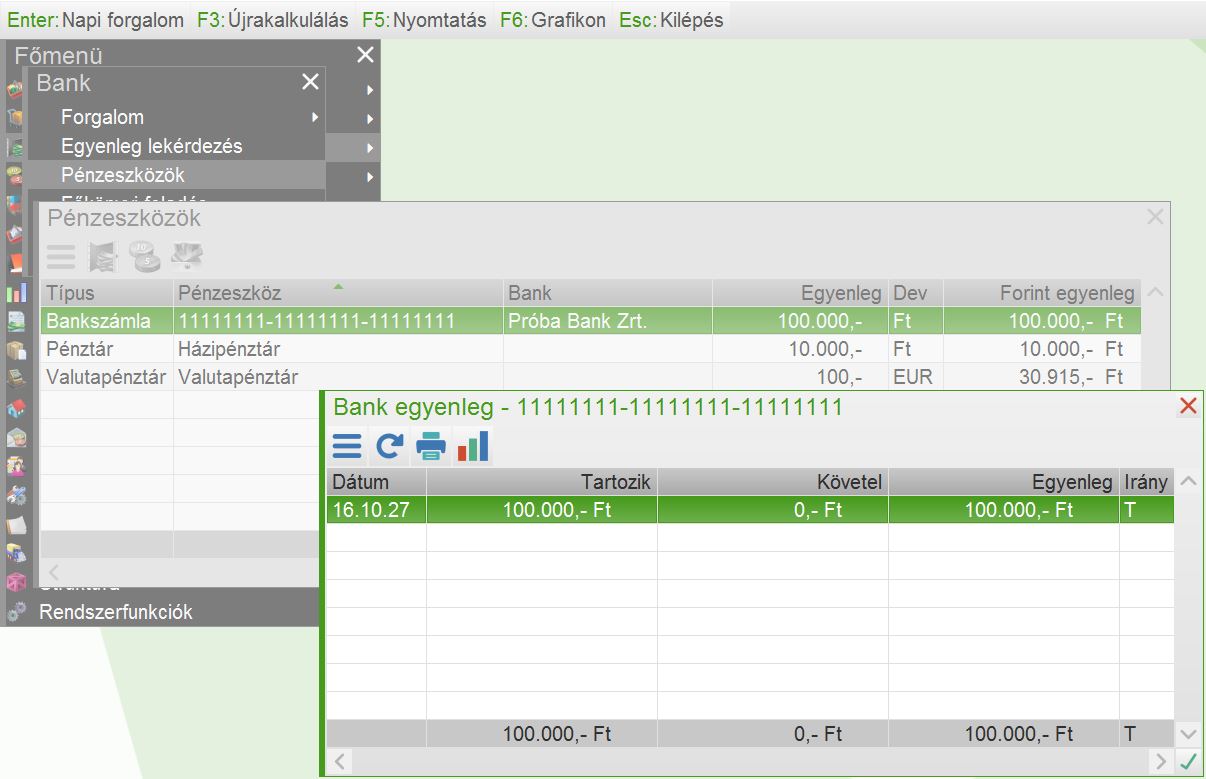Open Rendszerfunkciók in the Főmenü
The image size is (1206, 779).
pos(115,612)
